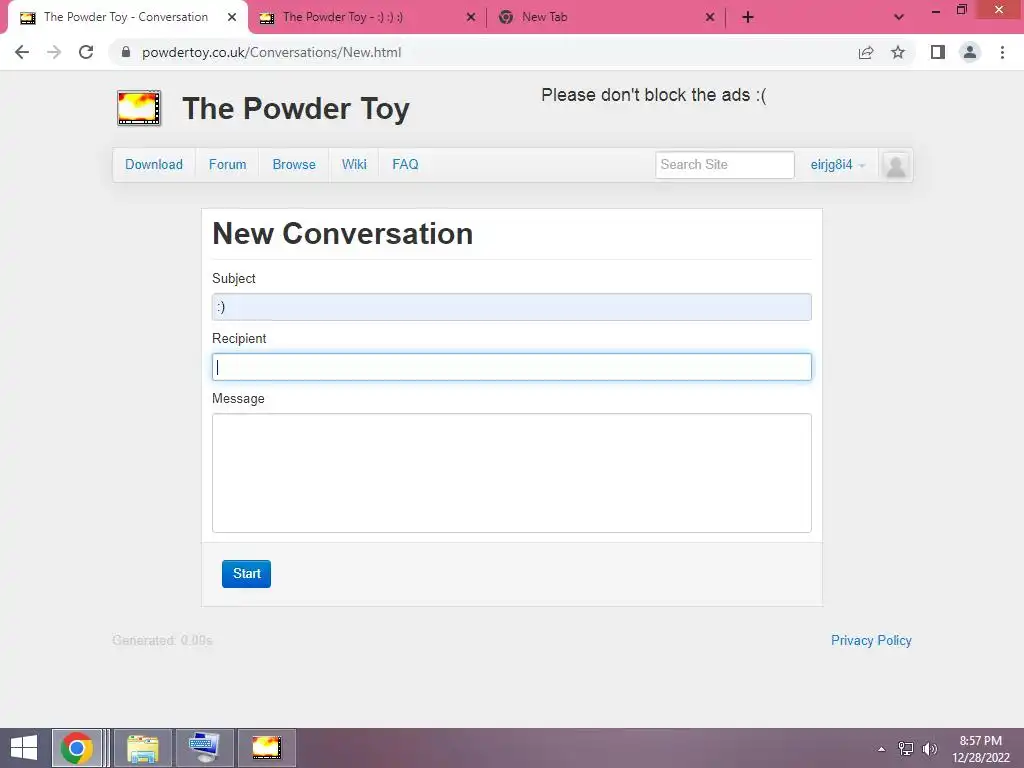Select The Powder Toy - Conversation tab

click(x=126, y=17)
